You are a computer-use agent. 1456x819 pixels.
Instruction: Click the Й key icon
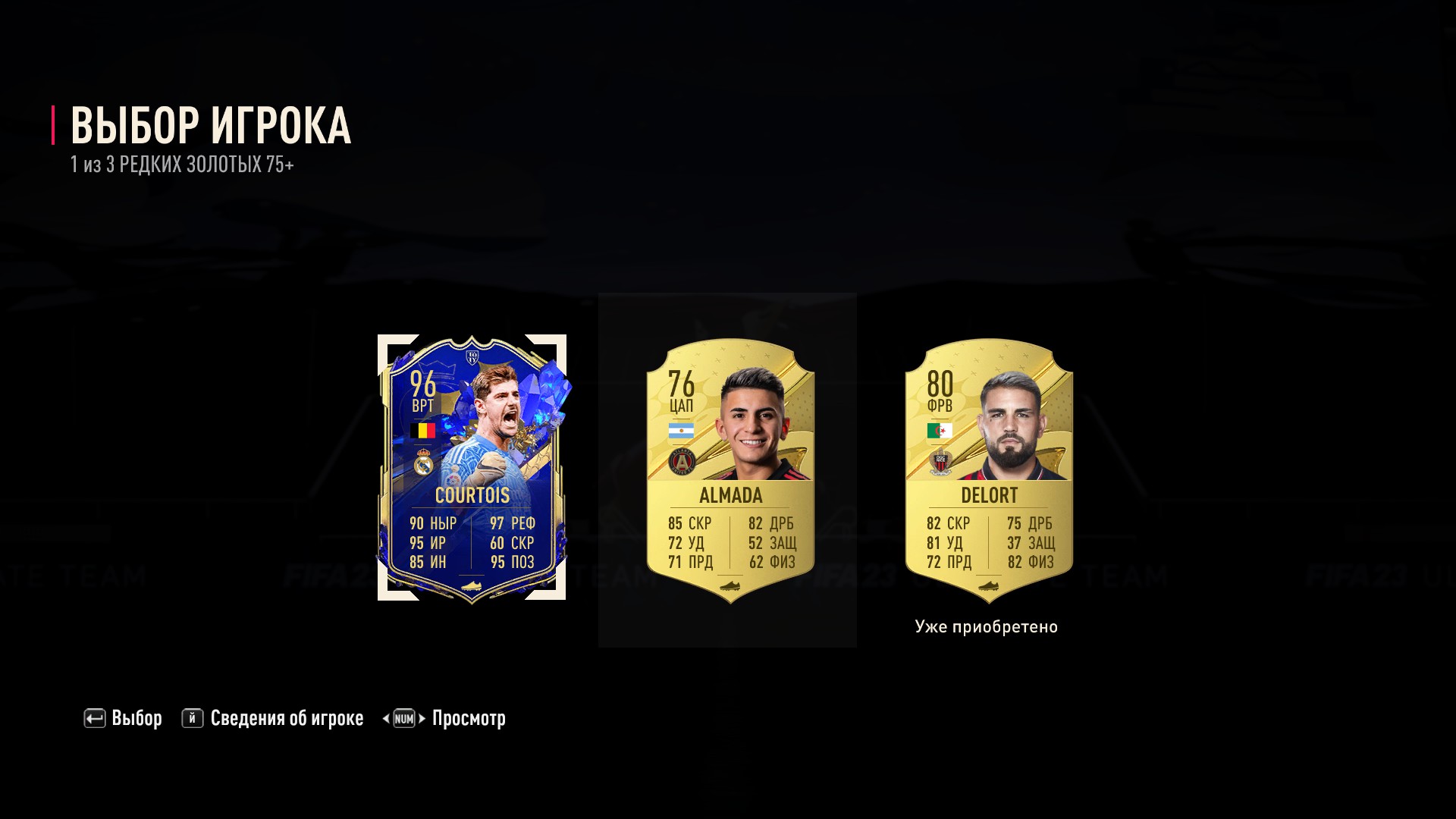tap(193, 718)
